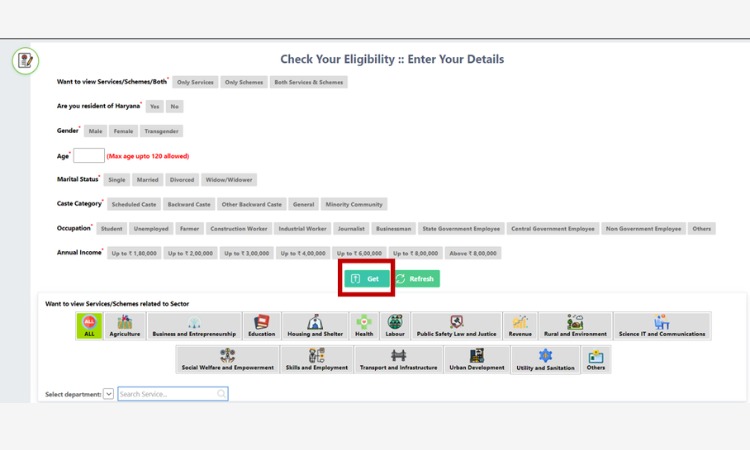Viewport: 750px width, 450px height.
Task: Select Backward Caste category
Action: coord(189,204)
